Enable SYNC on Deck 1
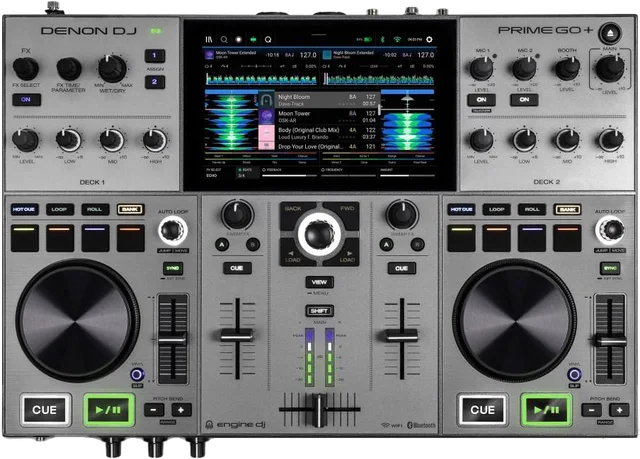640x459 pixels. tap(173, 268)
